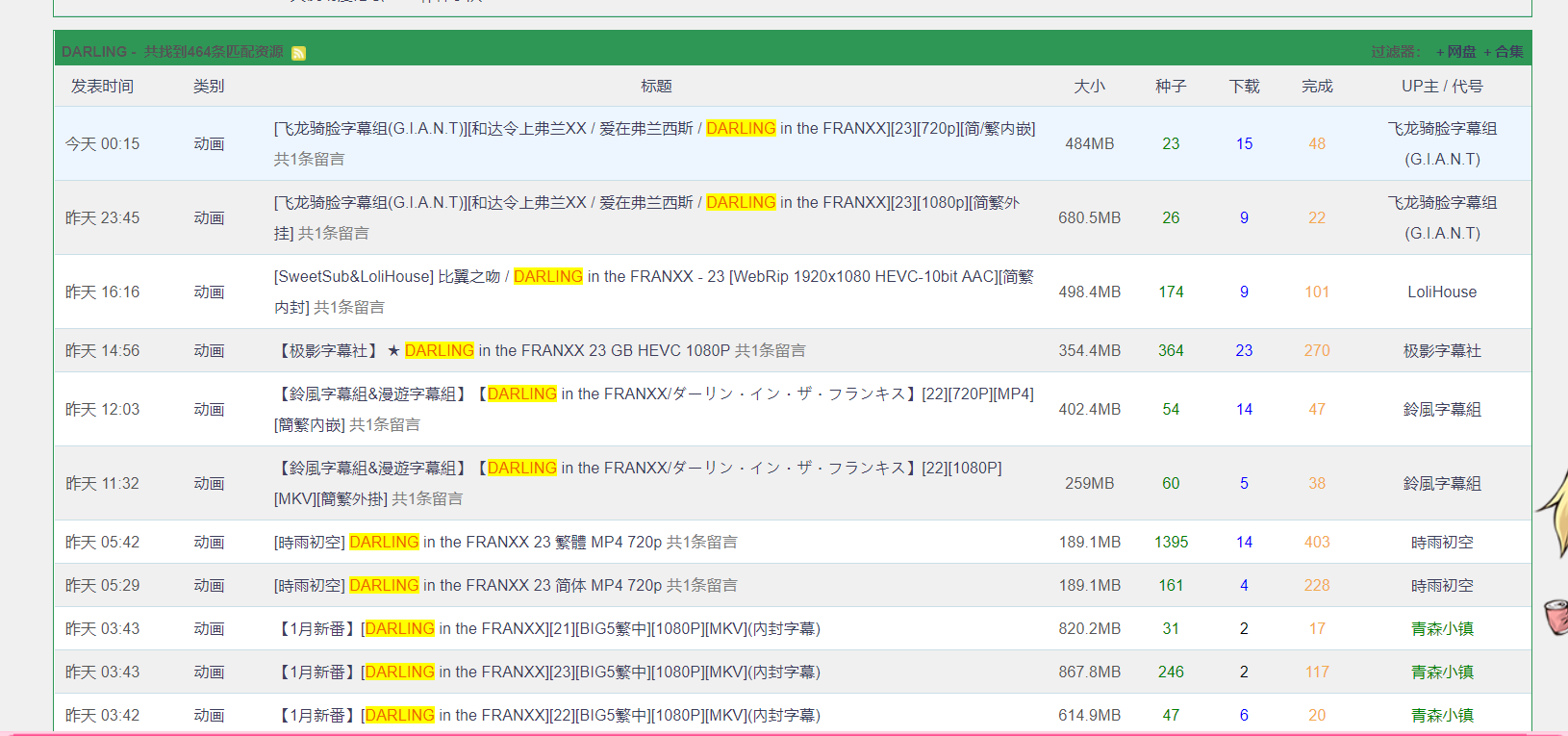The width and height of the screenshot is (1568, 736).
Task: Sort by 下载 column header
Action: (1244, 87)
